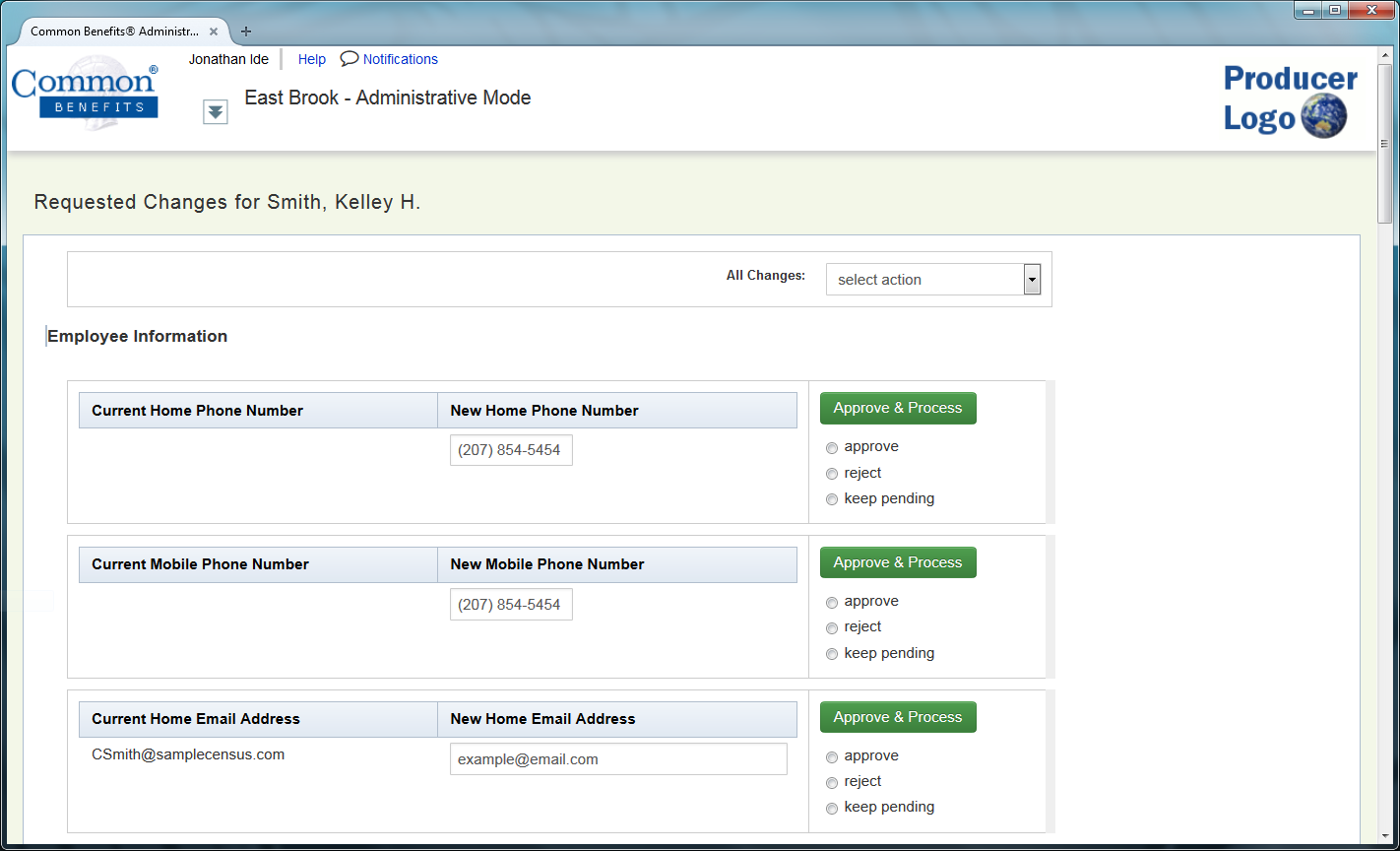Click the select action dropdown arrow
This screenshot has width=1400, height=851.
coord(1031,279)
